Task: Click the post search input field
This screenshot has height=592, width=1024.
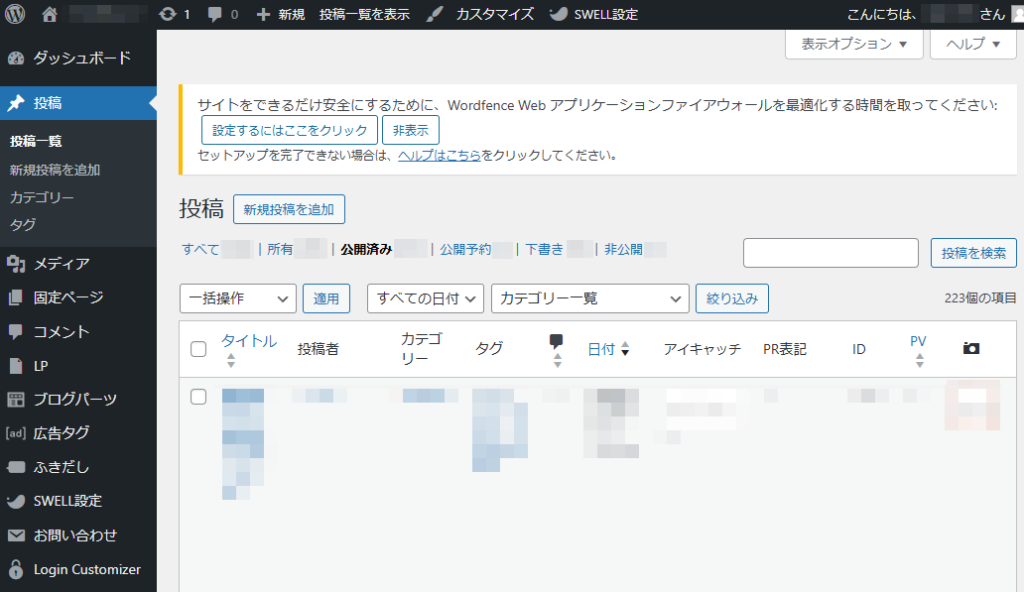Action: click(830, 253)
